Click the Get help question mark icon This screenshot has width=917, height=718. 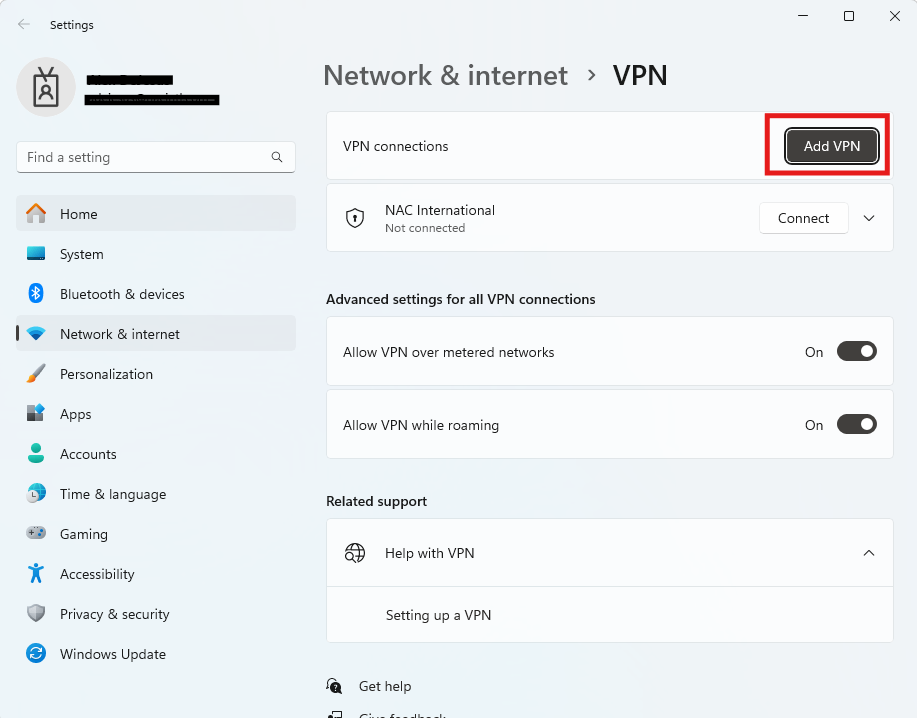pos(334,686)
